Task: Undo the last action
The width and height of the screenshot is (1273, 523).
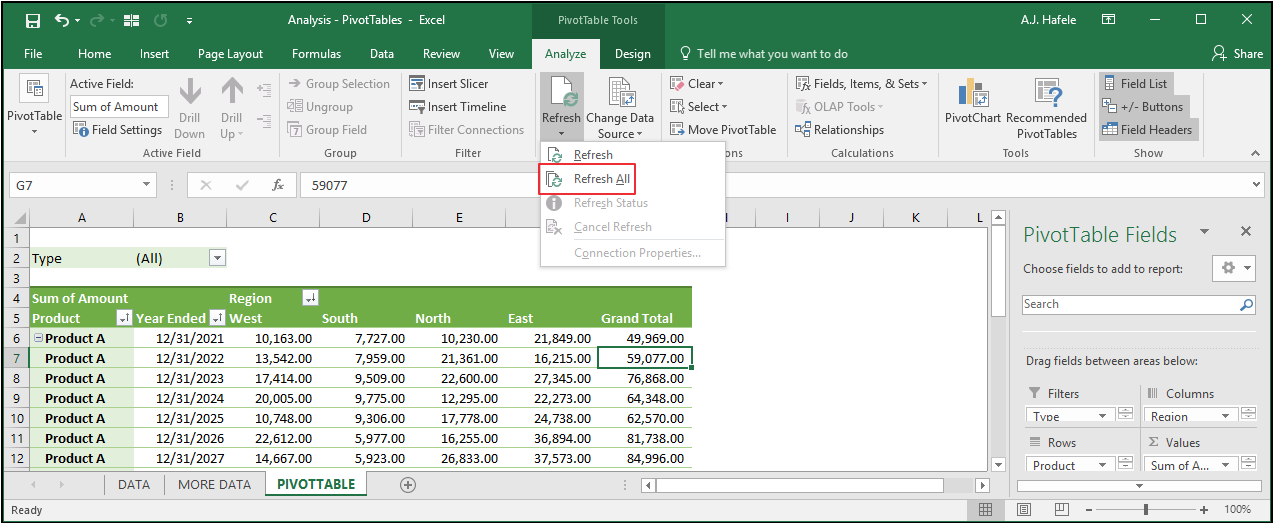Action: 63,20
